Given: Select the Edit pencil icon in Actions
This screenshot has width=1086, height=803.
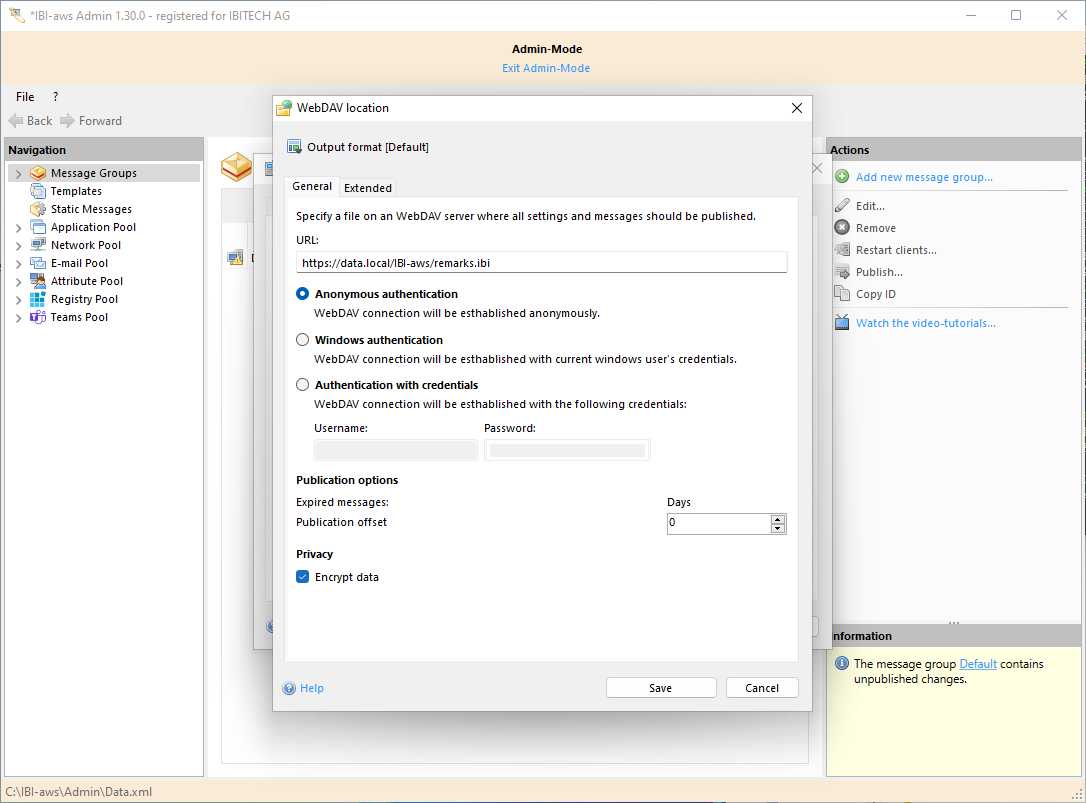Looking at the screenshot, I should click(x=842, y=205).
